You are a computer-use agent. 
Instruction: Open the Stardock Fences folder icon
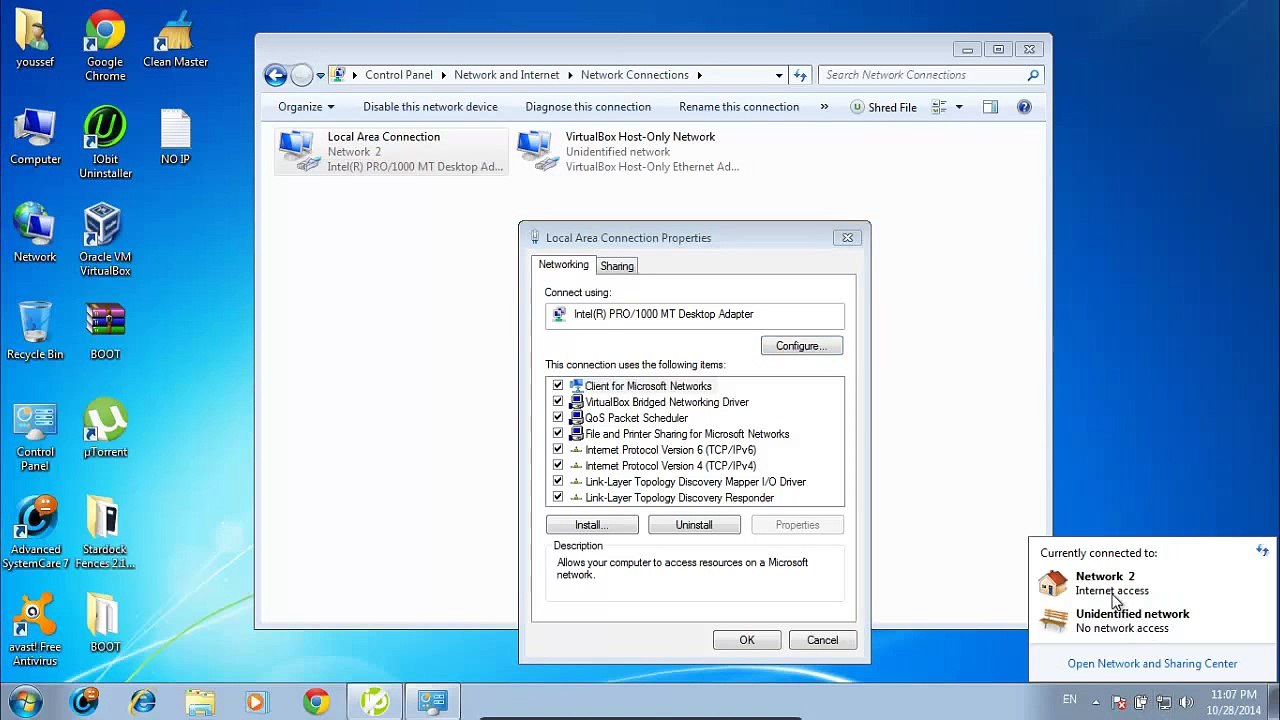pyautogui.click(x=105, y=534)
